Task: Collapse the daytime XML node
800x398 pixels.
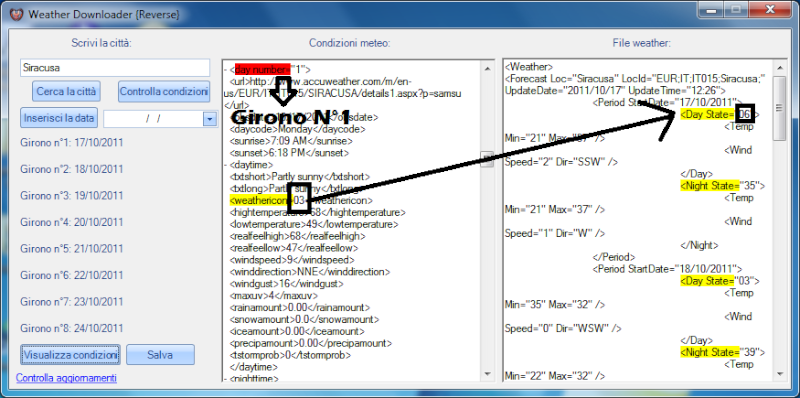Action: pos(226,165)
